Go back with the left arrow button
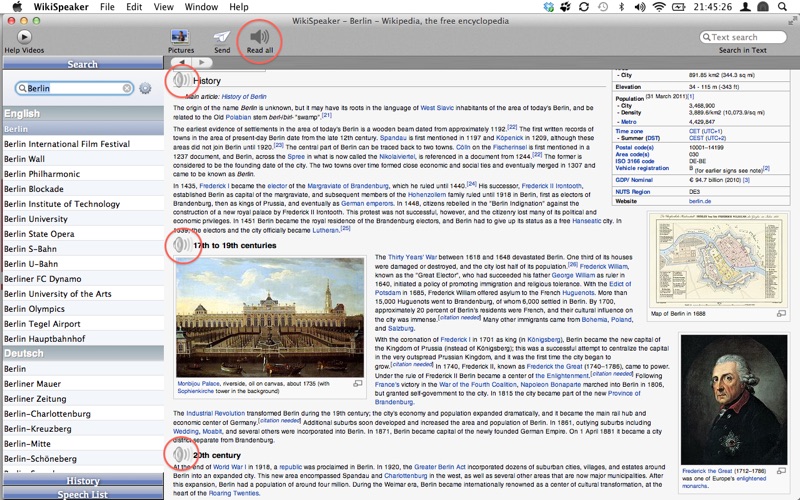 coord(182,63)
